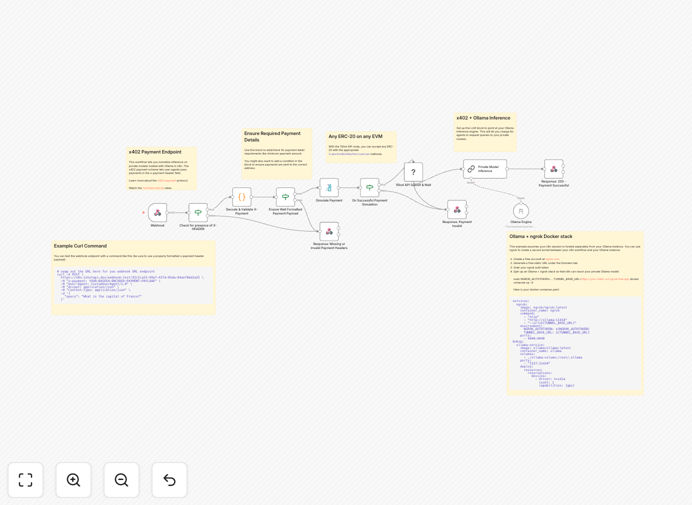Click the circular Ollama Engine sub-node
692x505 pixels.
(x=521, y=211)
